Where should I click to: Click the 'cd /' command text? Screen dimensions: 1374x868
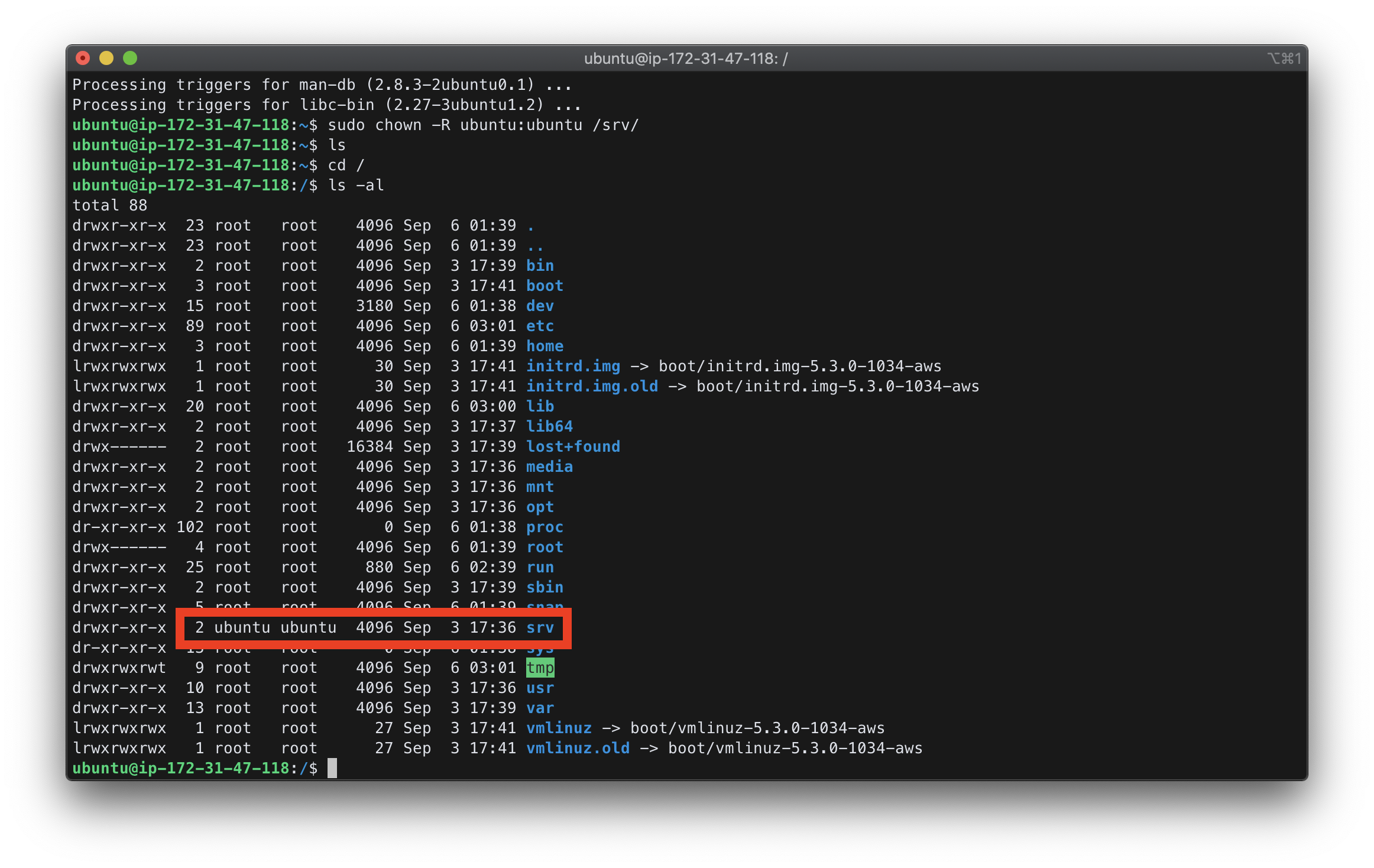[346, 165]
